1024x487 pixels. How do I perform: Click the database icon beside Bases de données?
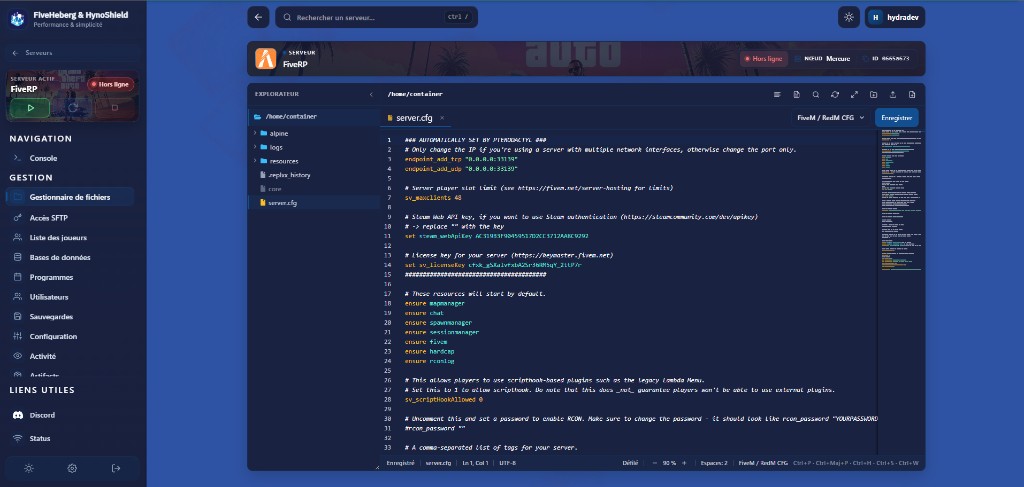pos(18,257)
